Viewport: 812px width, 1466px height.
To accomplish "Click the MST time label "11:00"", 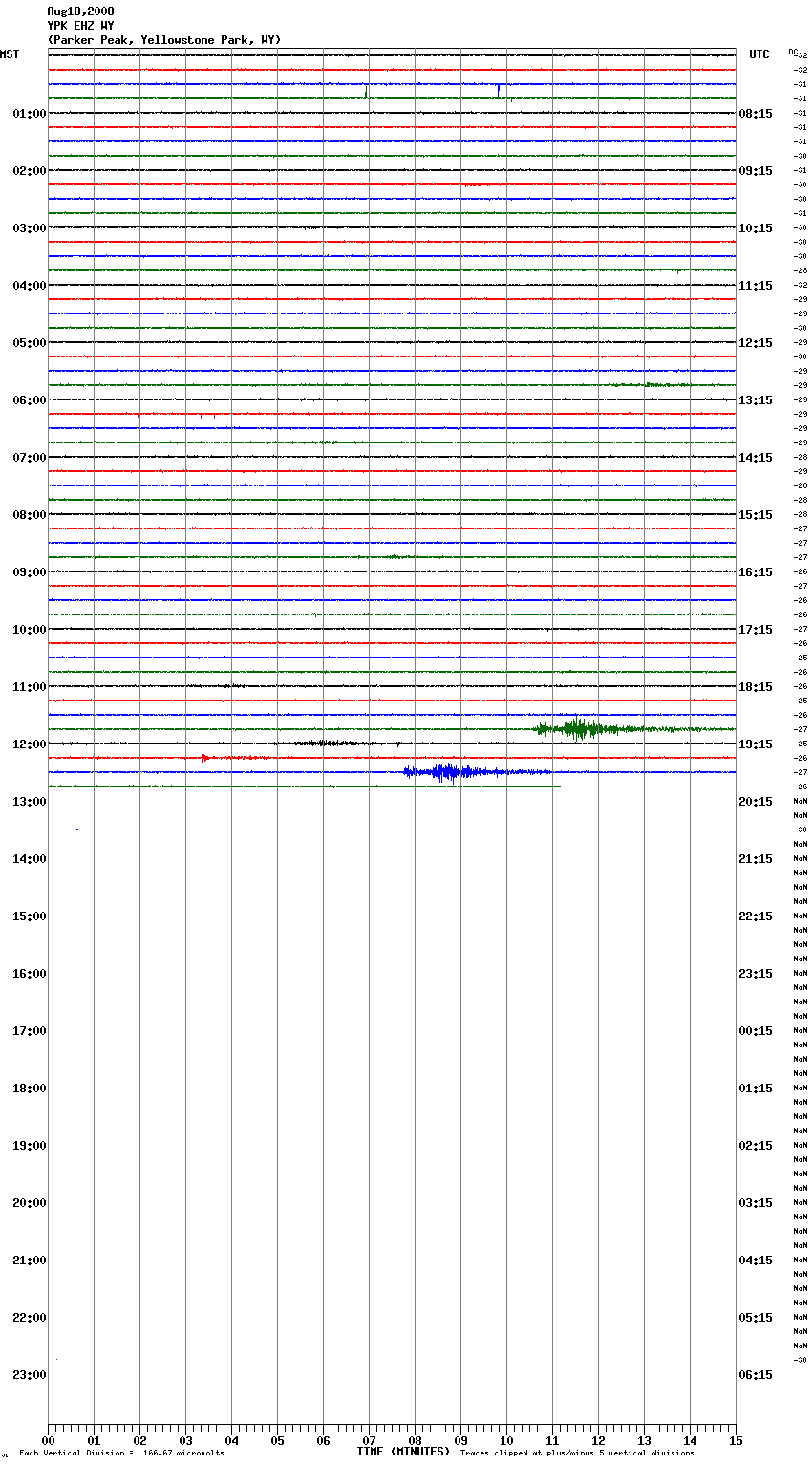I will click(x=30, y=687).
